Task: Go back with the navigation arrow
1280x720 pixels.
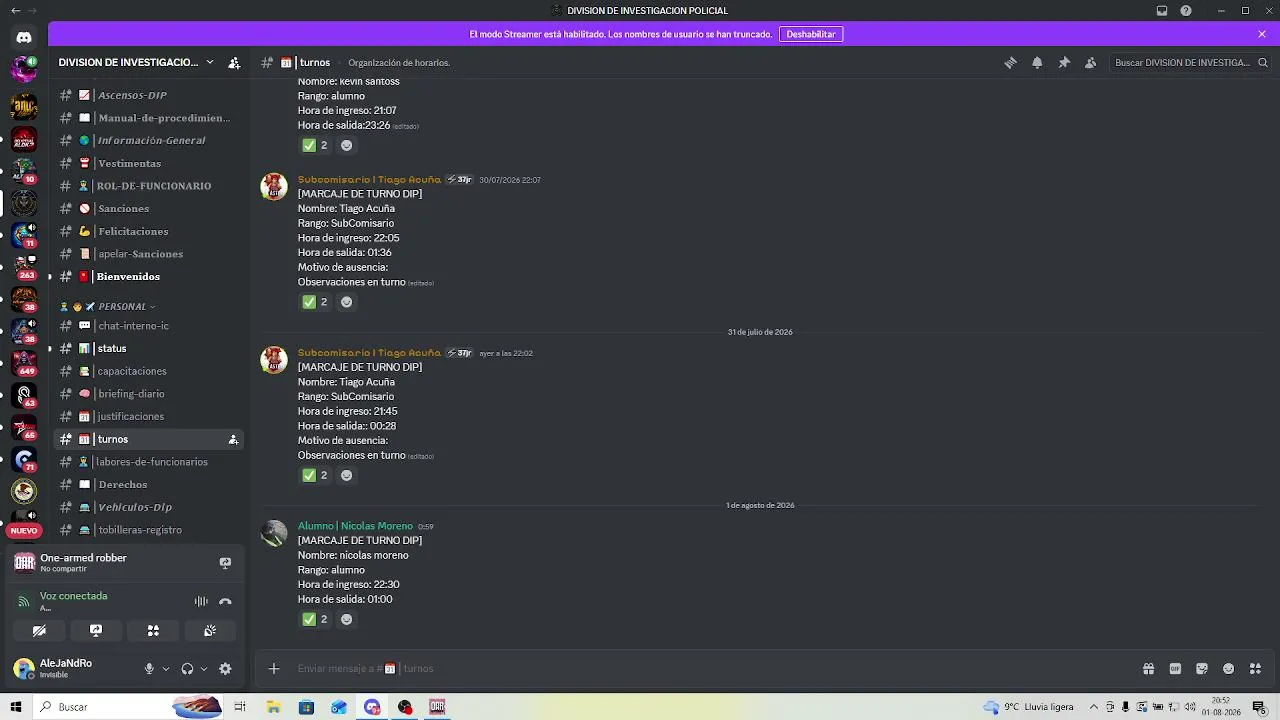Action: point(15,11)
